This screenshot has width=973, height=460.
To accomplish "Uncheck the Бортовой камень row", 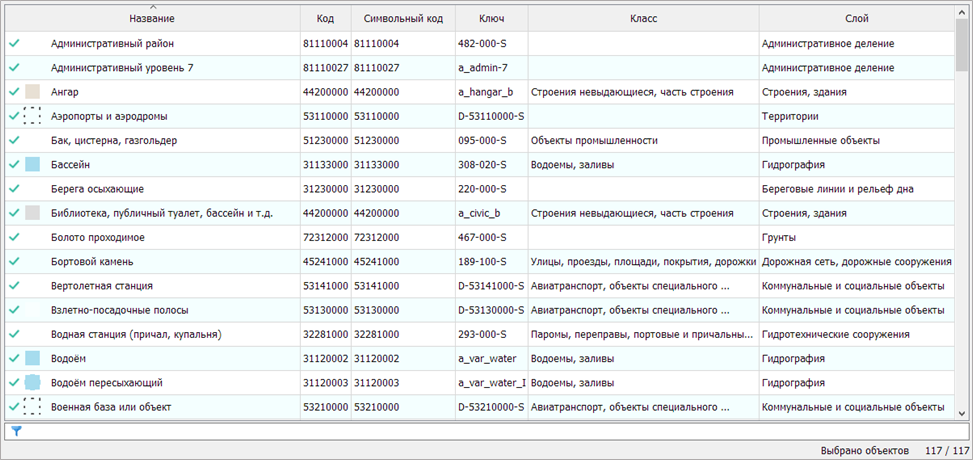I will pos(13,261).
